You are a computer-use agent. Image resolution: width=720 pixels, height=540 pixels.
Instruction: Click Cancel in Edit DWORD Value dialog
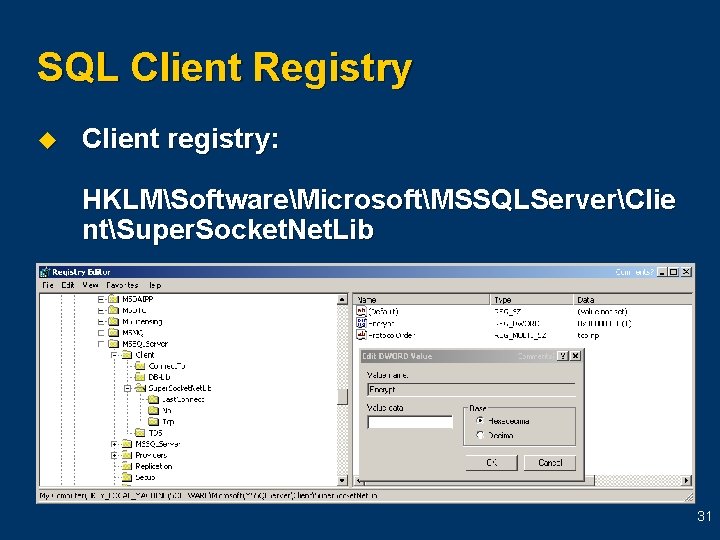pos(550,462)
